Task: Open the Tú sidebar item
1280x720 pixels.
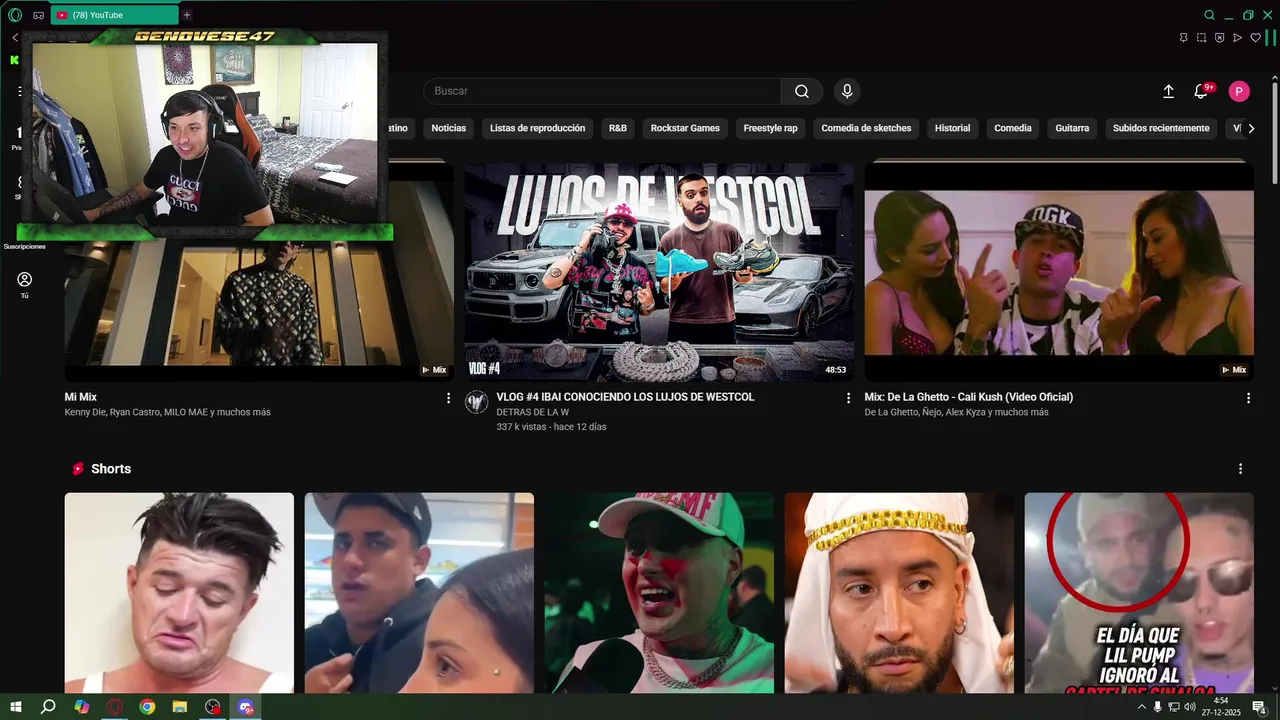Action: [24, 285]
